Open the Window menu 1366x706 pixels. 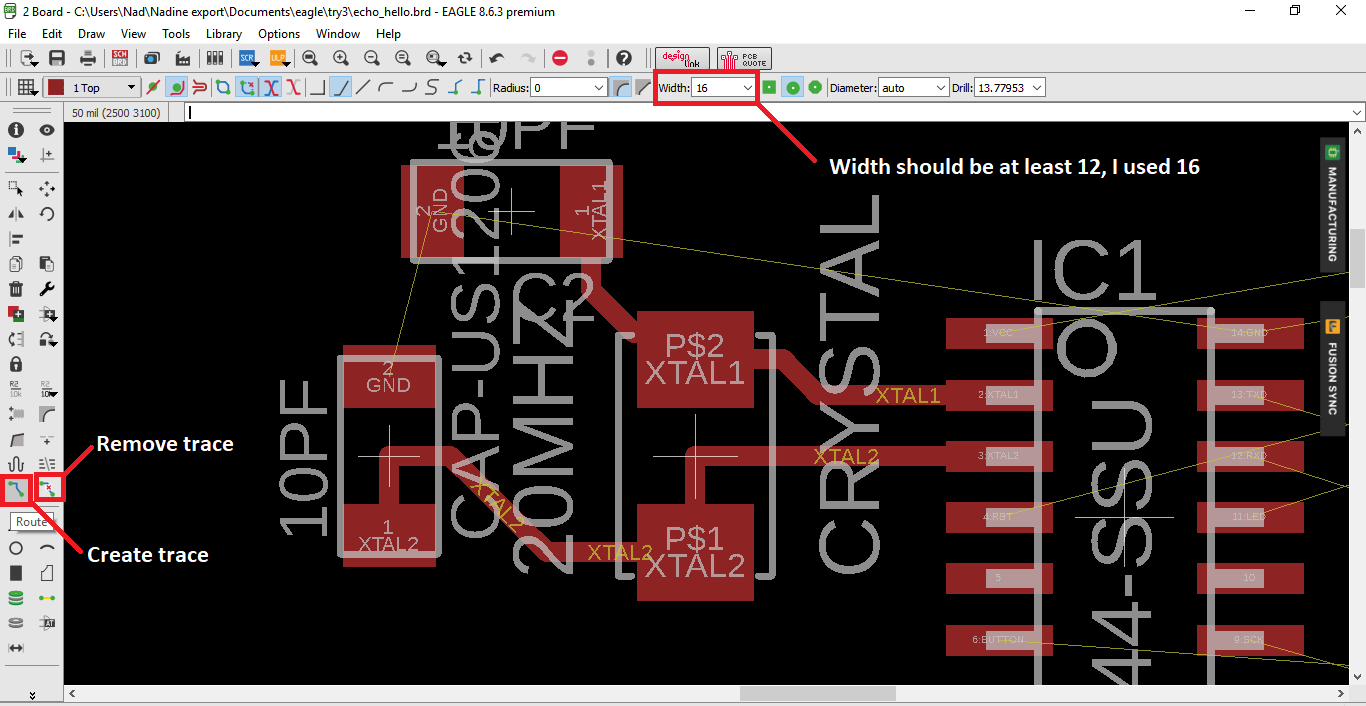click(x=338, y=34)
